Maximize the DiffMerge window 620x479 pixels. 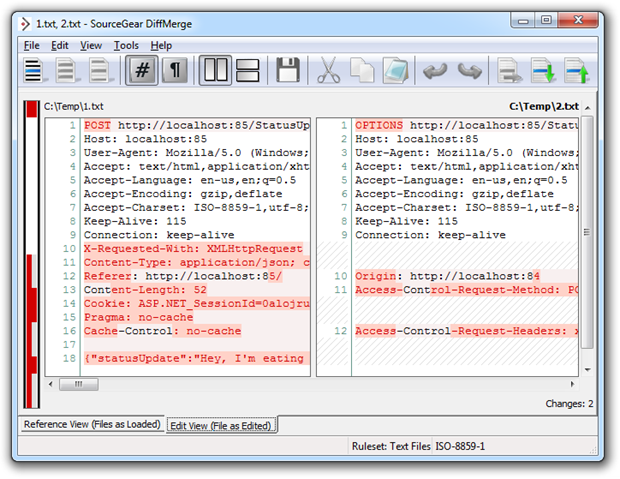[x=546, y=20]
